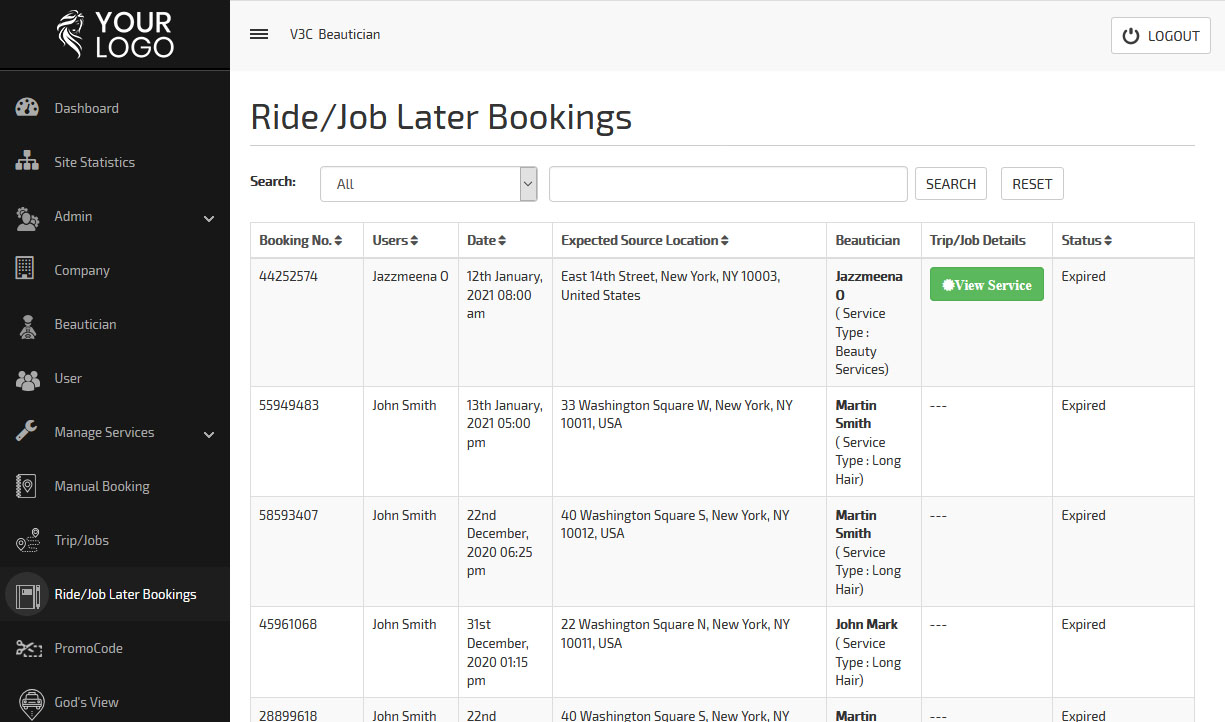1225x722 pixels.
Task: Click date 12th January, 2021 08:00 am
Action: point(505,295)
